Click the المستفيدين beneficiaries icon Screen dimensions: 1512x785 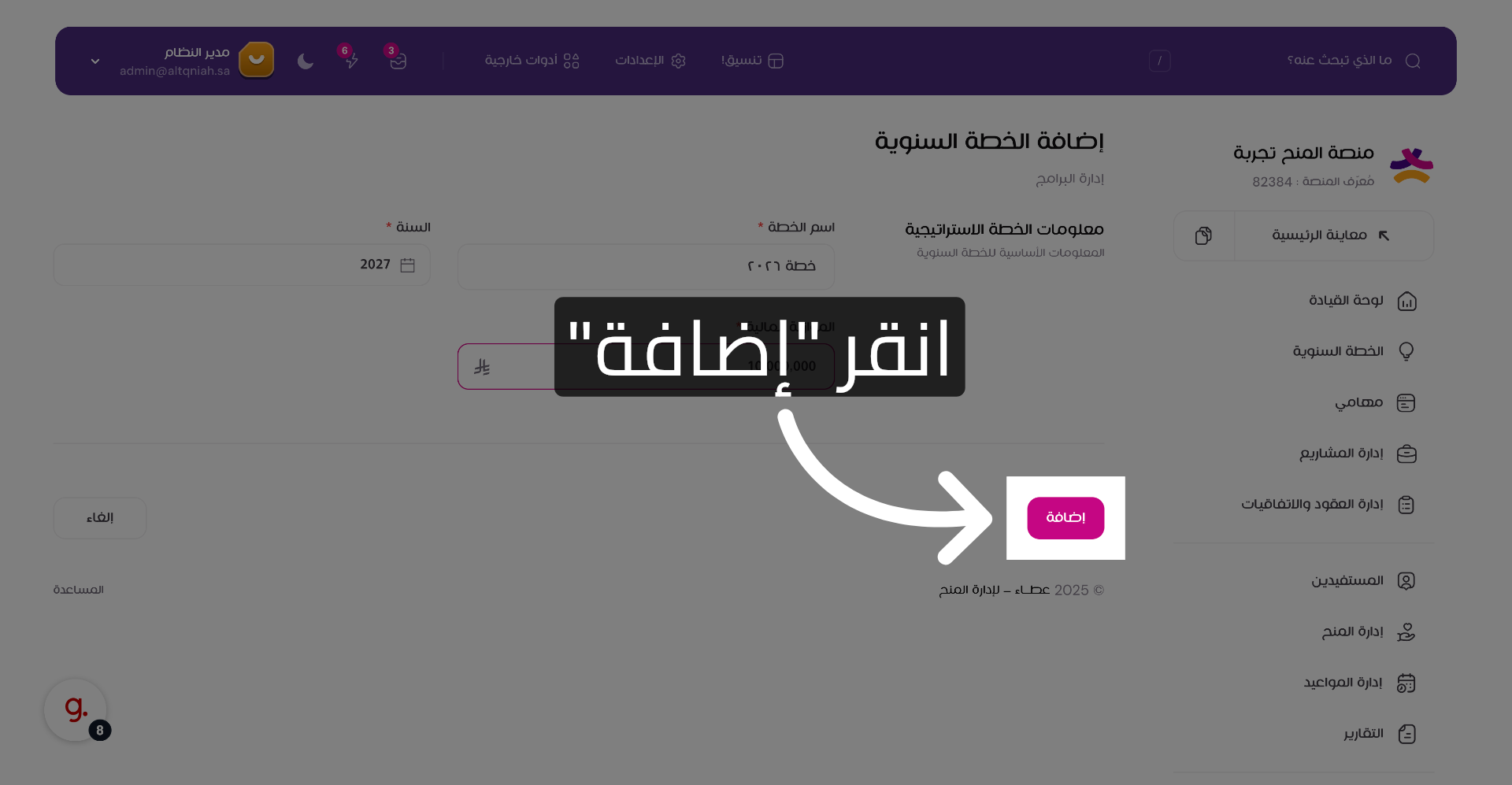[1407, 580]
